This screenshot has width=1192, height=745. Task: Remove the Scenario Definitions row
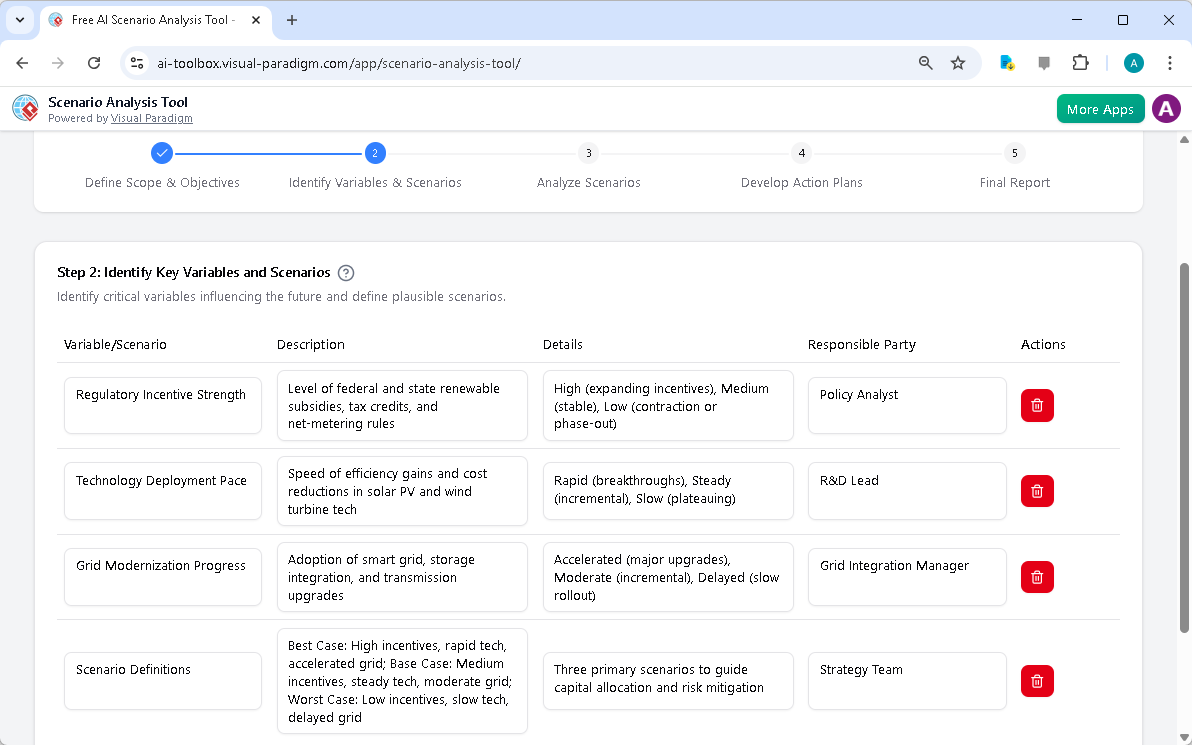(x=1037, y=681)
